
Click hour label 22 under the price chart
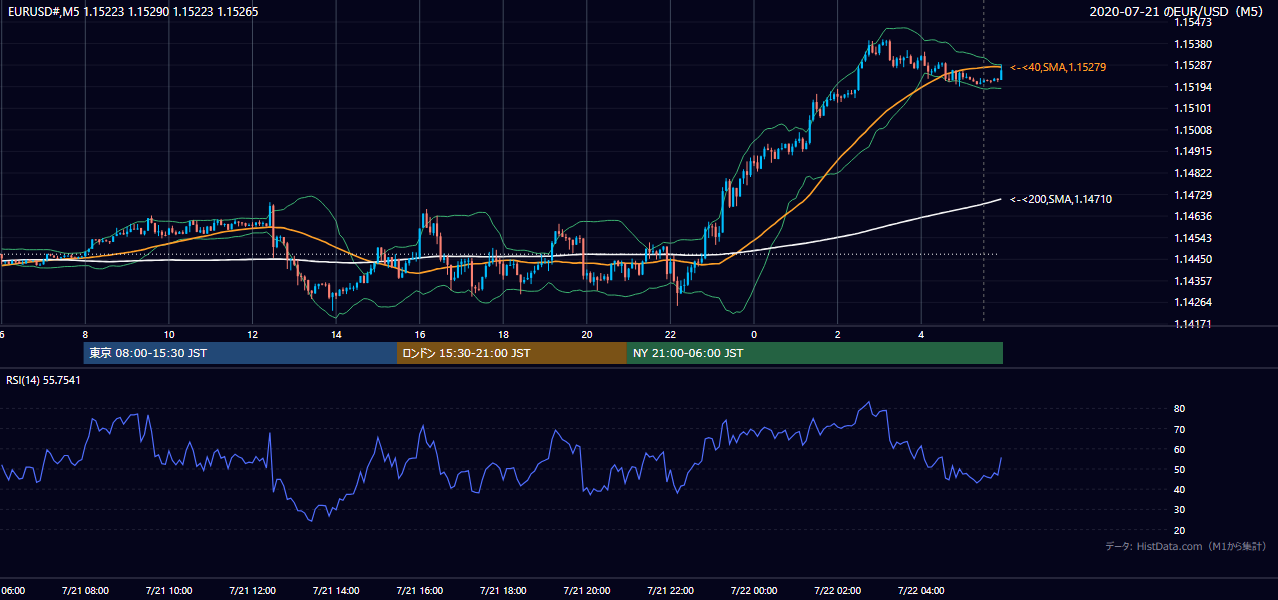(x=670, y=335)
